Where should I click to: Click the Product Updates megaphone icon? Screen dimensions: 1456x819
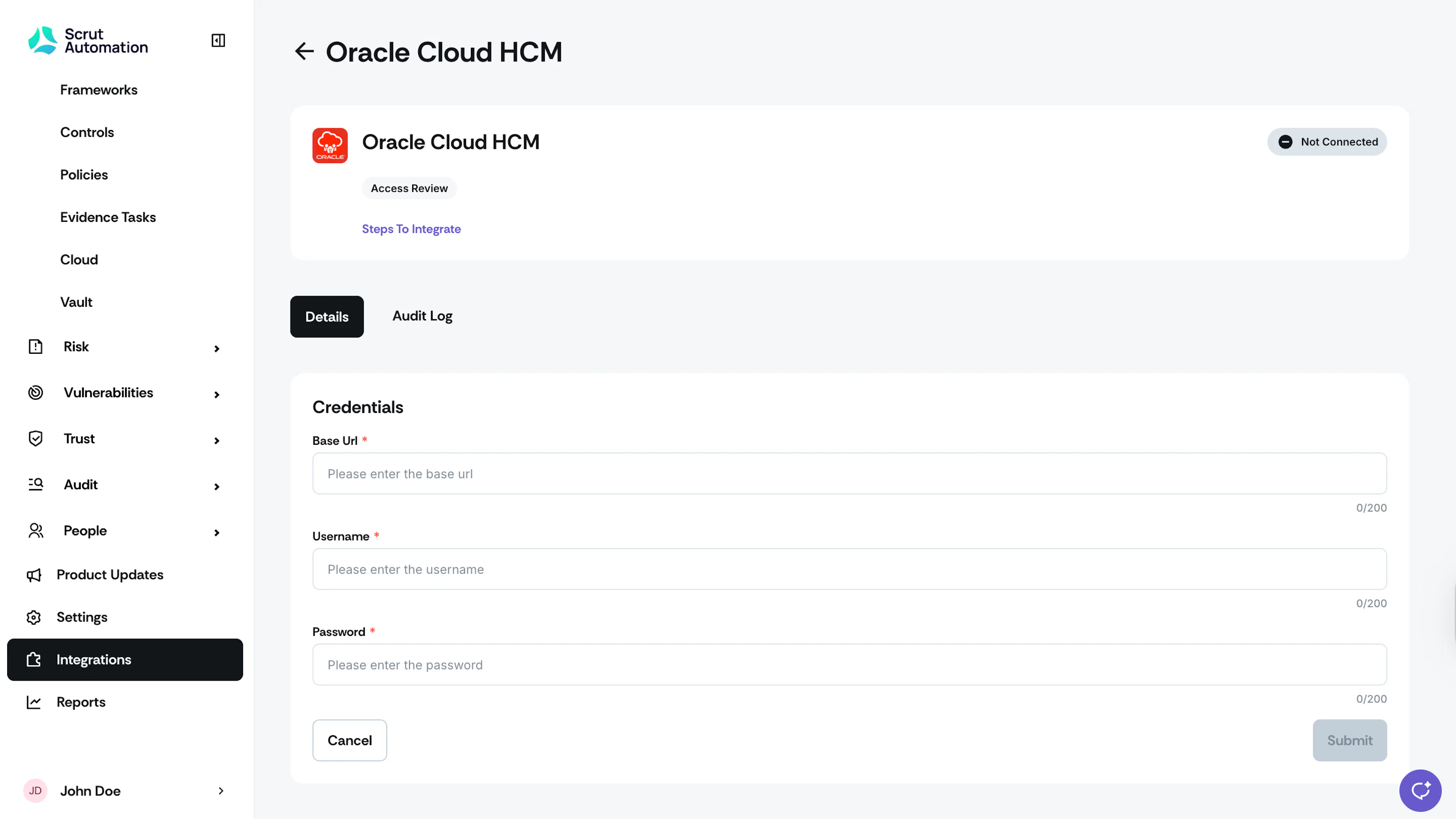(34, 575)
